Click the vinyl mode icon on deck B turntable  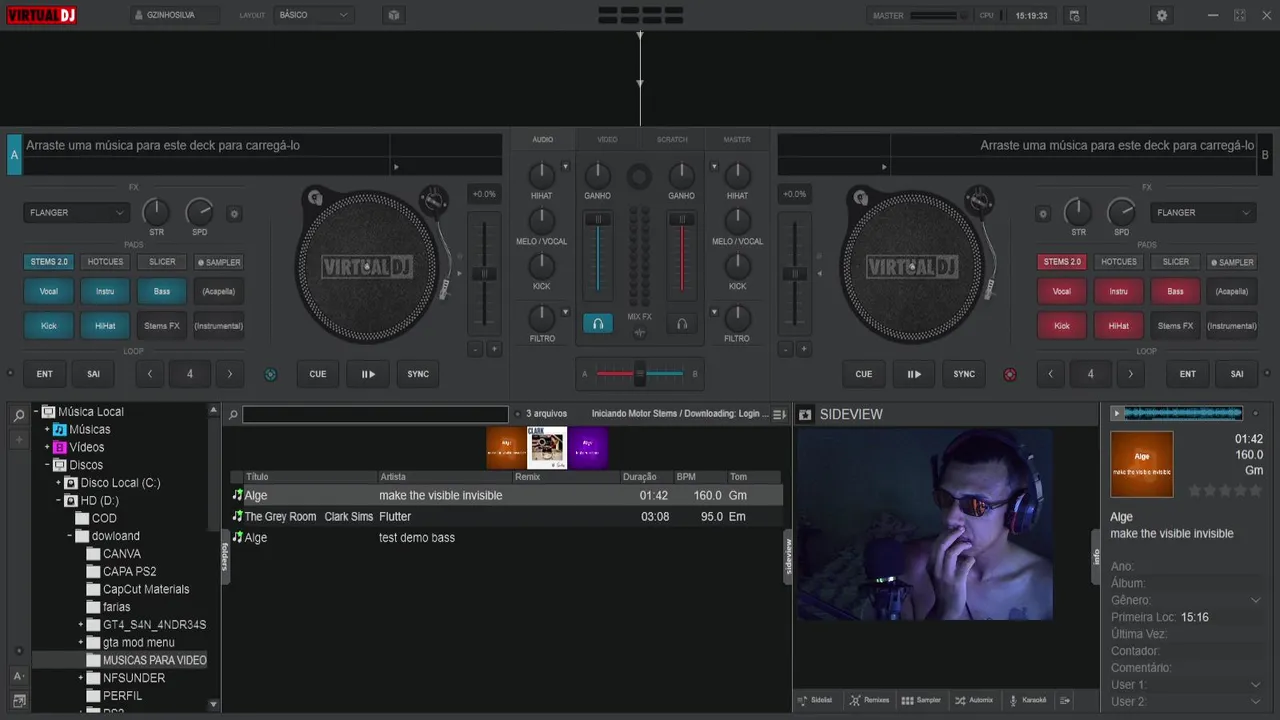coord(860,197)
